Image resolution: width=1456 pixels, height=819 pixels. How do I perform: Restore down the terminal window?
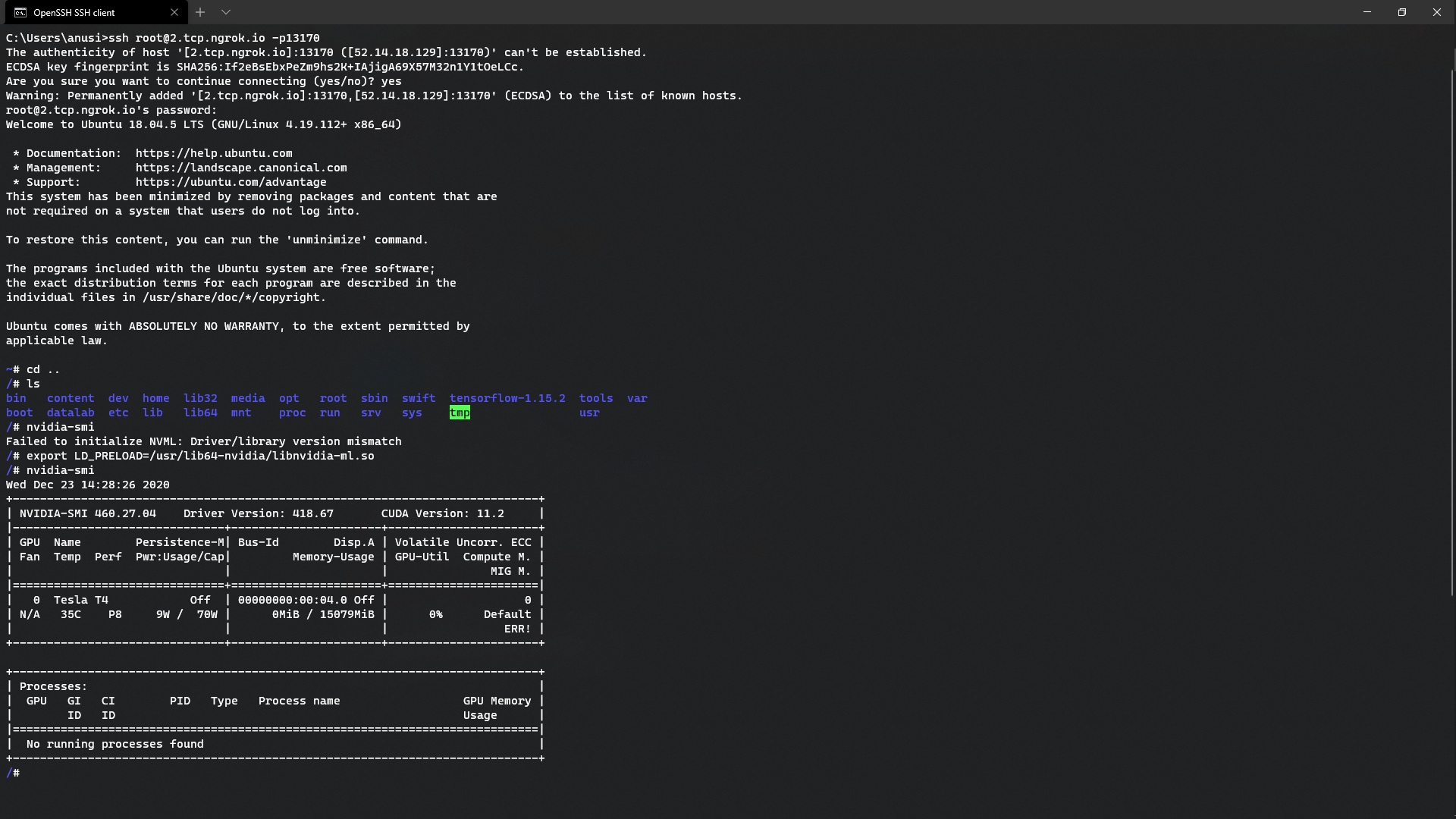coord(1401,12)
